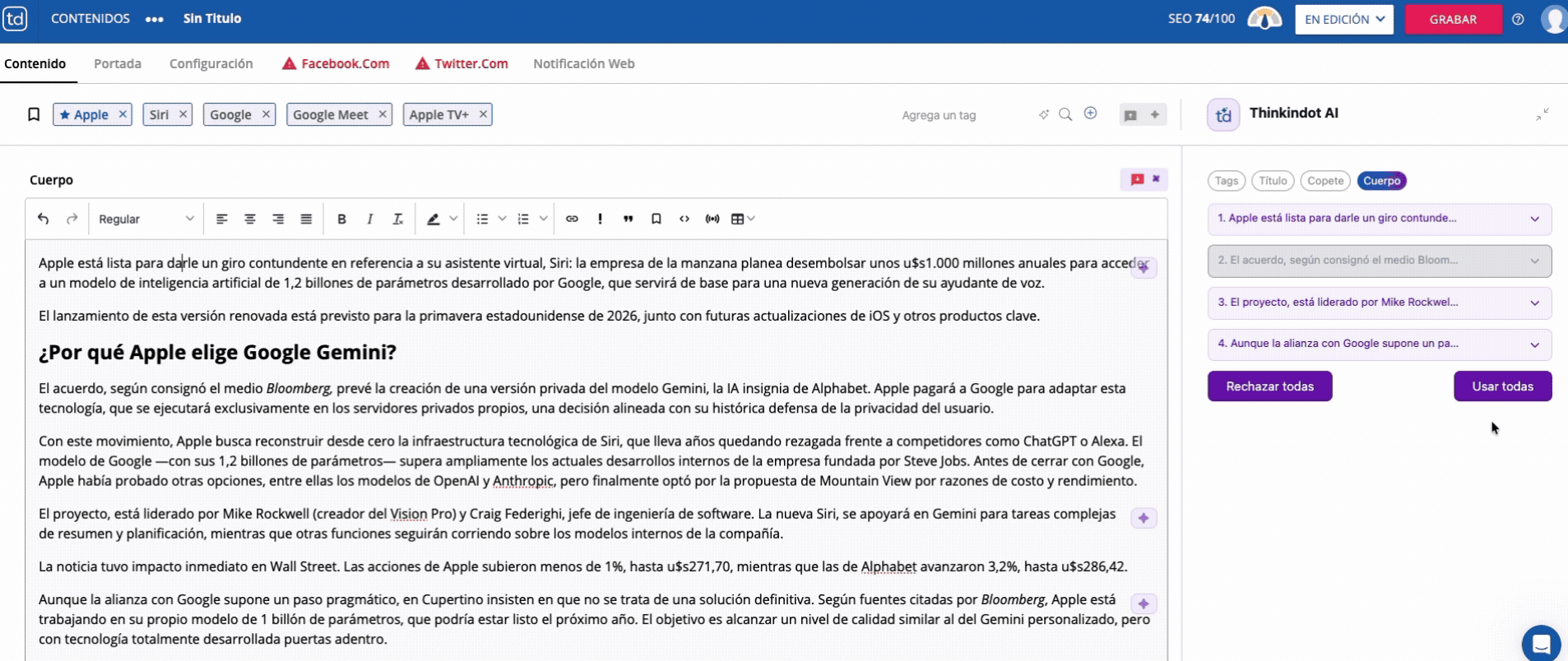Toggle bold formatting

click(341, 219)
